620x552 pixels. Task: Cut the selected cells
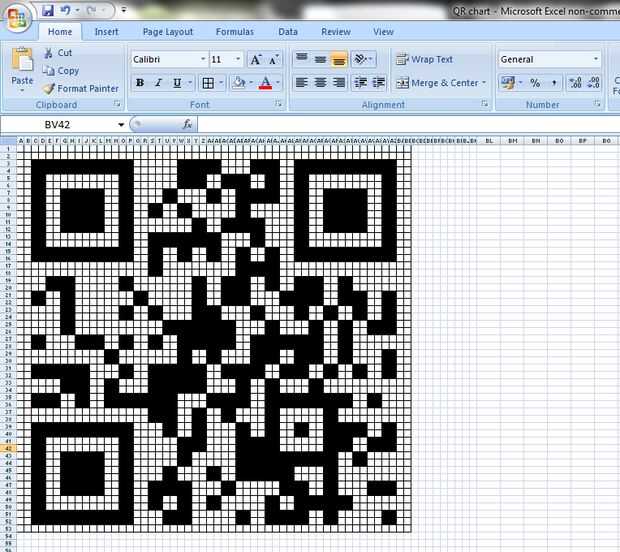coord(58,53)
